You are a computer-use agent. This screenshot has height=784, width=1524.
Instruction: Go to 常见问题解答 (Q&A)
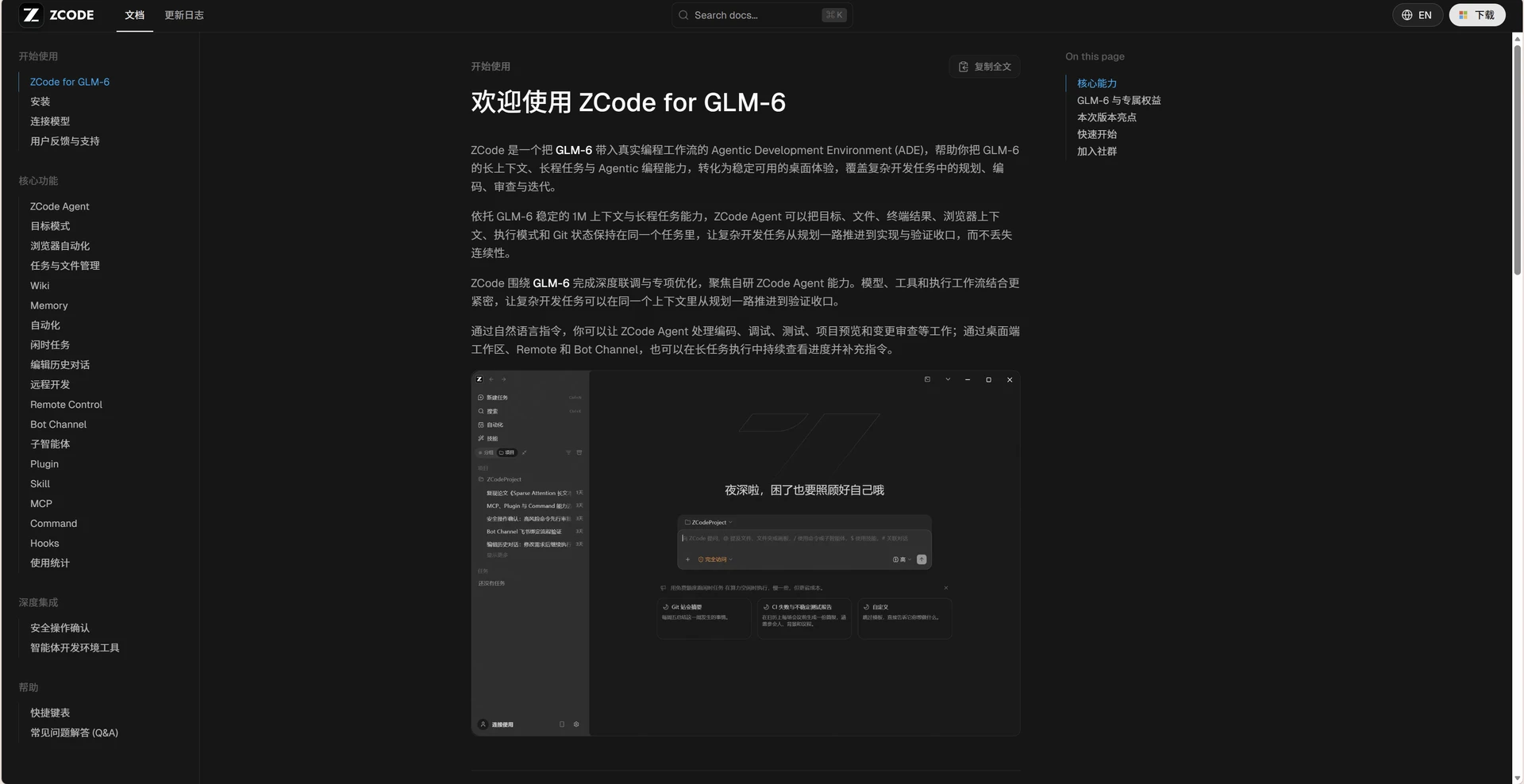75,733
